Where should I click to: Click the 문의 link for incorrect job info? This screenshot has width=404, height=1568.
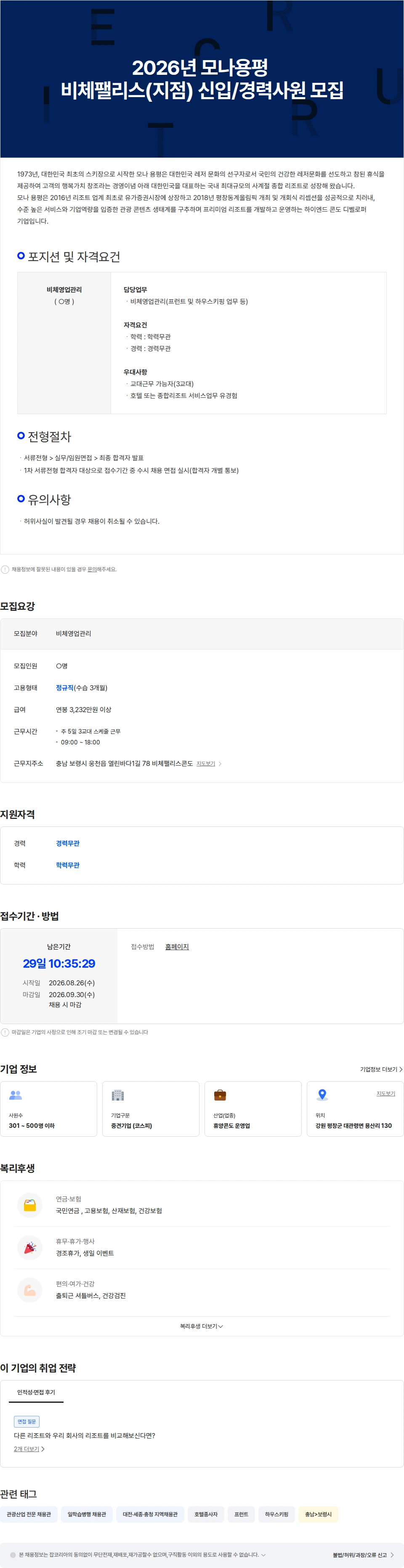[x=91, y=569]
